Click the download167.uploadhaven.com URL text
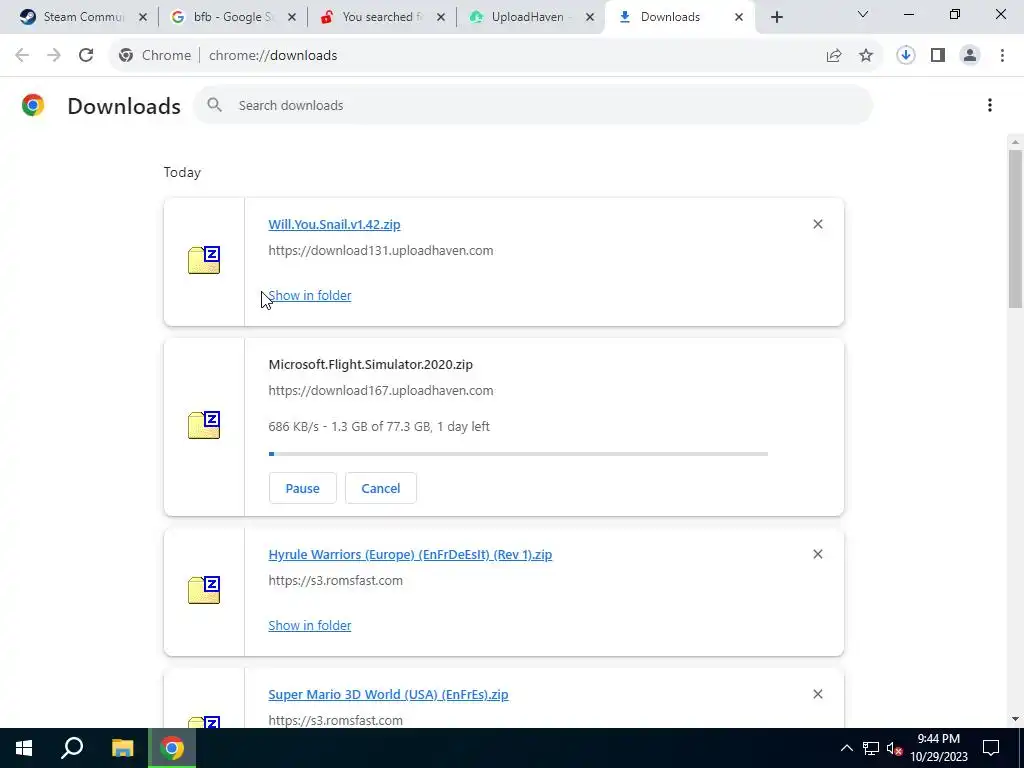This screenshot has height=768, width=1024. tap(381, 391)
